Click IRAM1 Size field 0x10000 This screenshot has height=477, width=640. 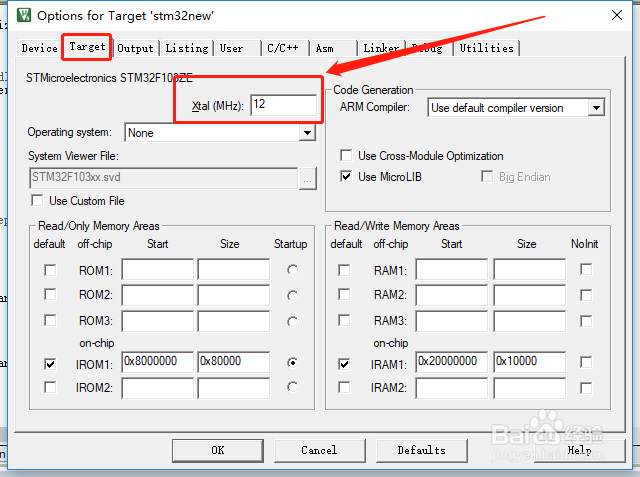[529, 362]
